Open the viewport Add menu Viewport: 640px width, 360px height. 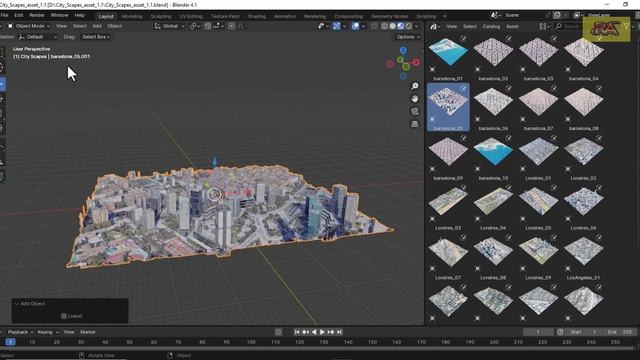tap(97, 26)
